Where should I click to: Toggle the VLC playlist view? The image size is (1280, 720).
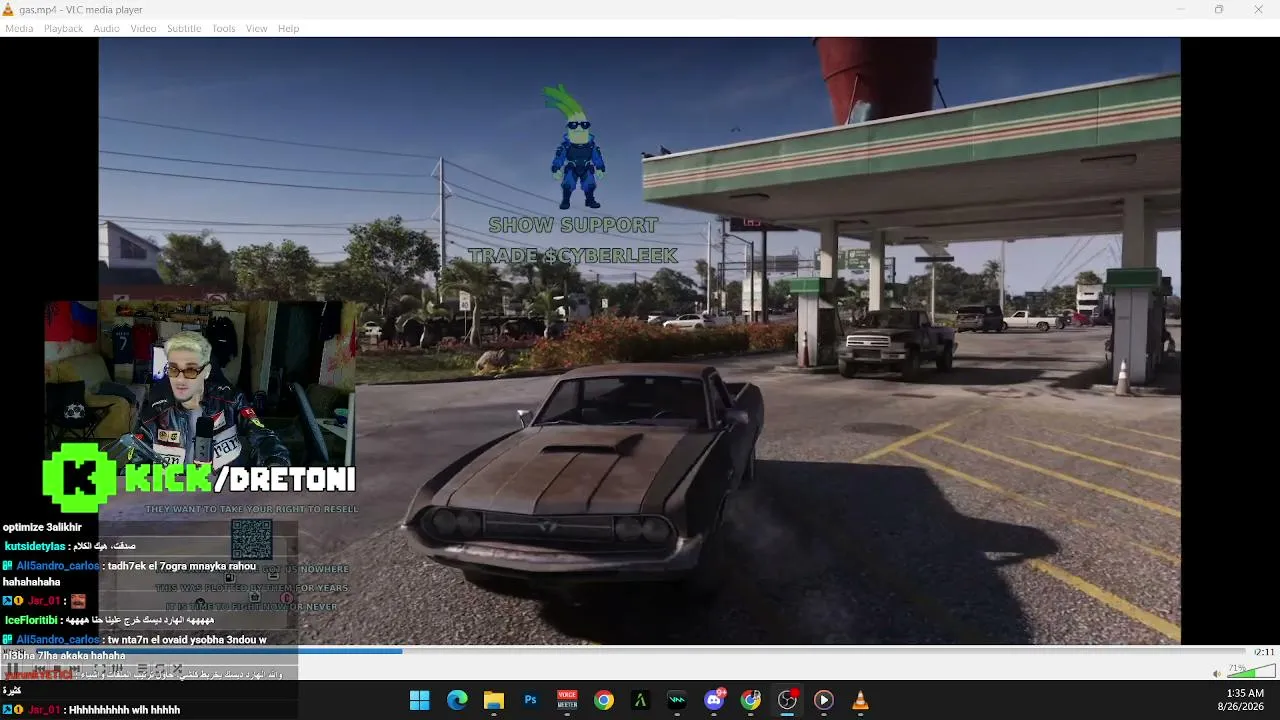142,669
